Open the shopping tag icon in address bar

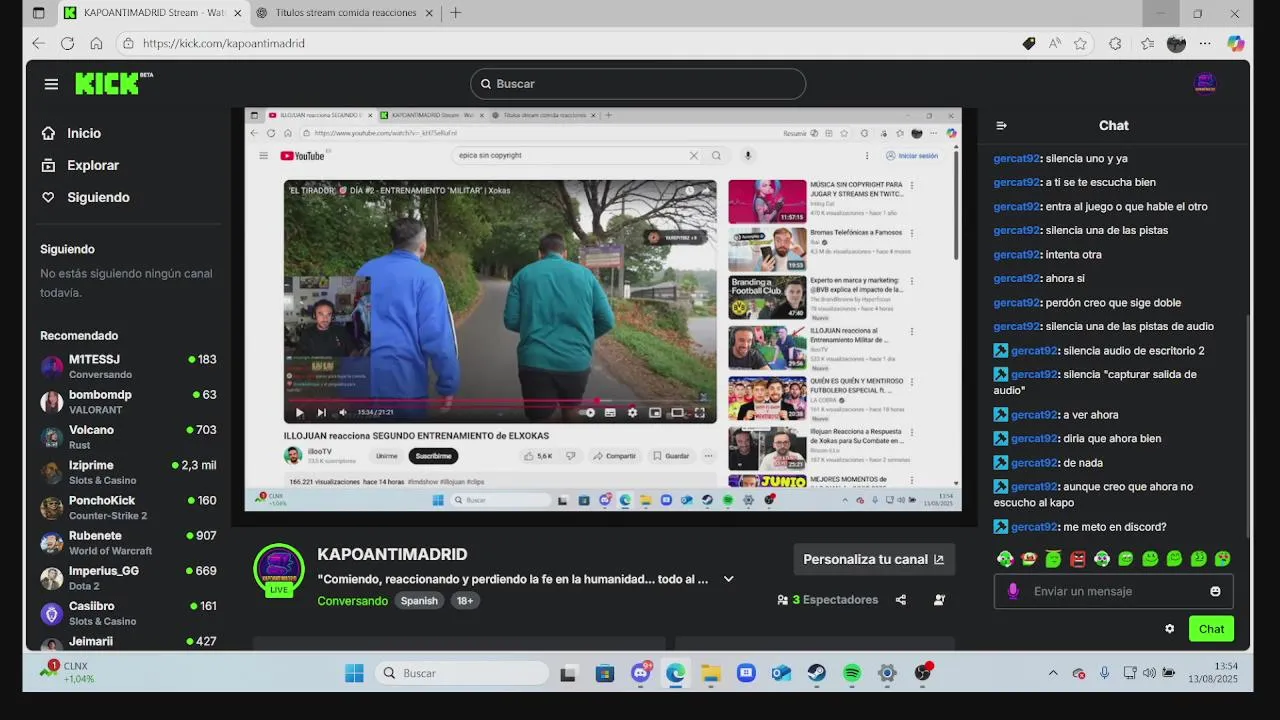tap(1029, 43)
